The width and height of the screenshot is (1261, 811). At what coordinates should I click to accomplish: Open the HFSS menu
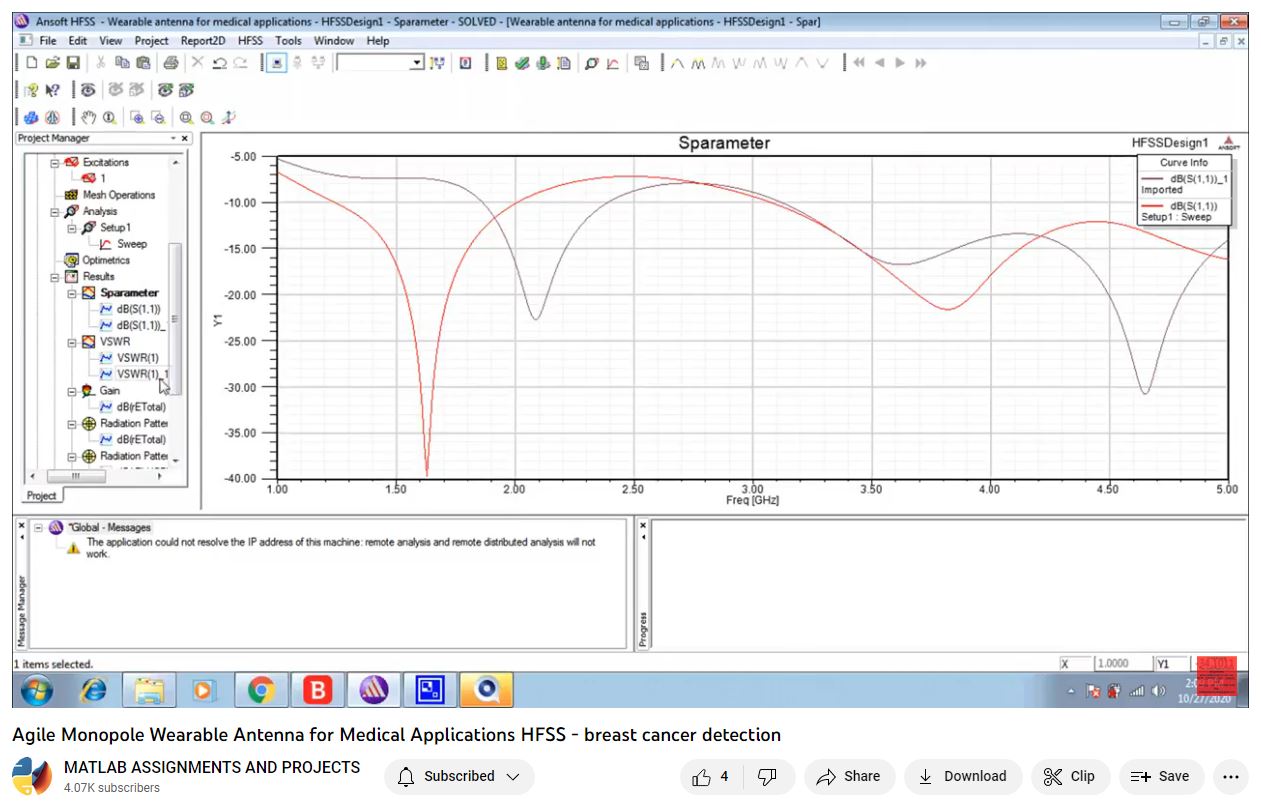[x=250, y=41]
